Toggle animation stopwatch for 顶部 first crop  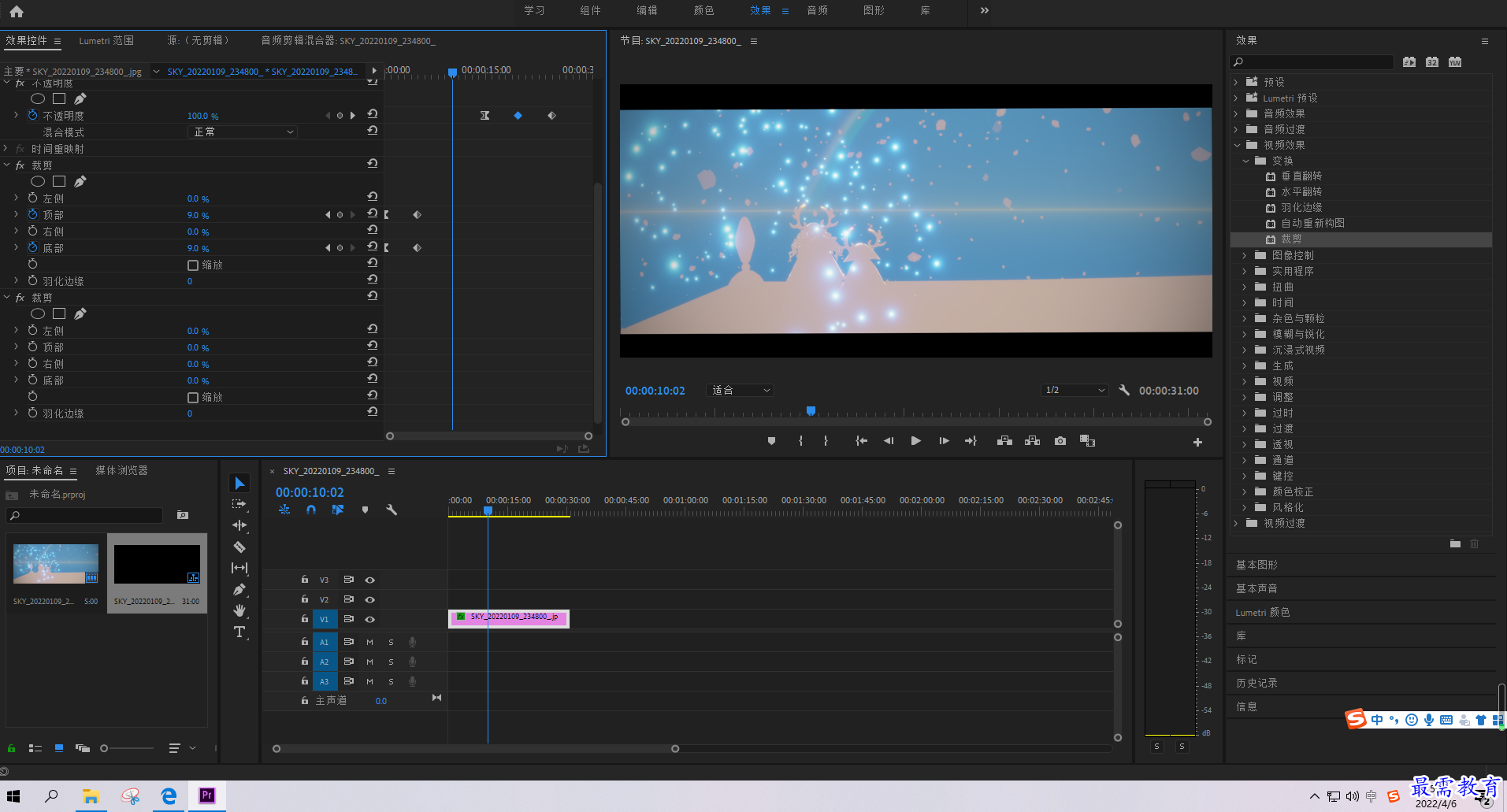tap(32, 214)
